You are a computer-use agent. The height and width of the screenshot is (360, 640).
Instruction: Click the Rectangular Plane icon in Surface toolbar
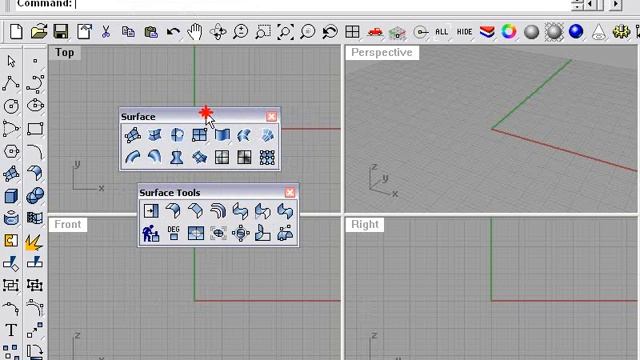pyautogui.click(x=200, y=135)
